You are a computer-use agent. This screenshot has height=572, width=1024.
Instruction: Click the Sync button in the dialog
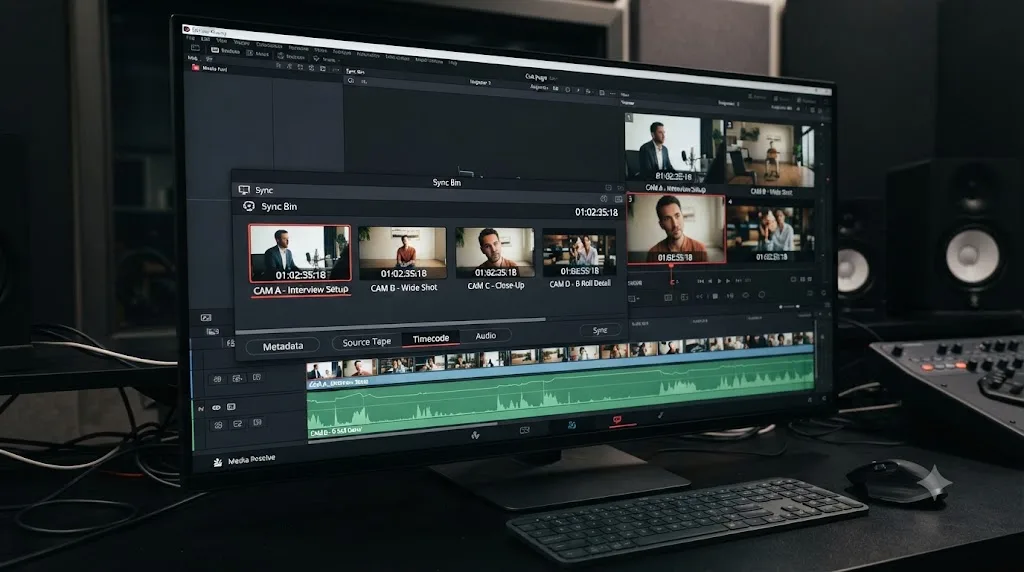(600, 330)
